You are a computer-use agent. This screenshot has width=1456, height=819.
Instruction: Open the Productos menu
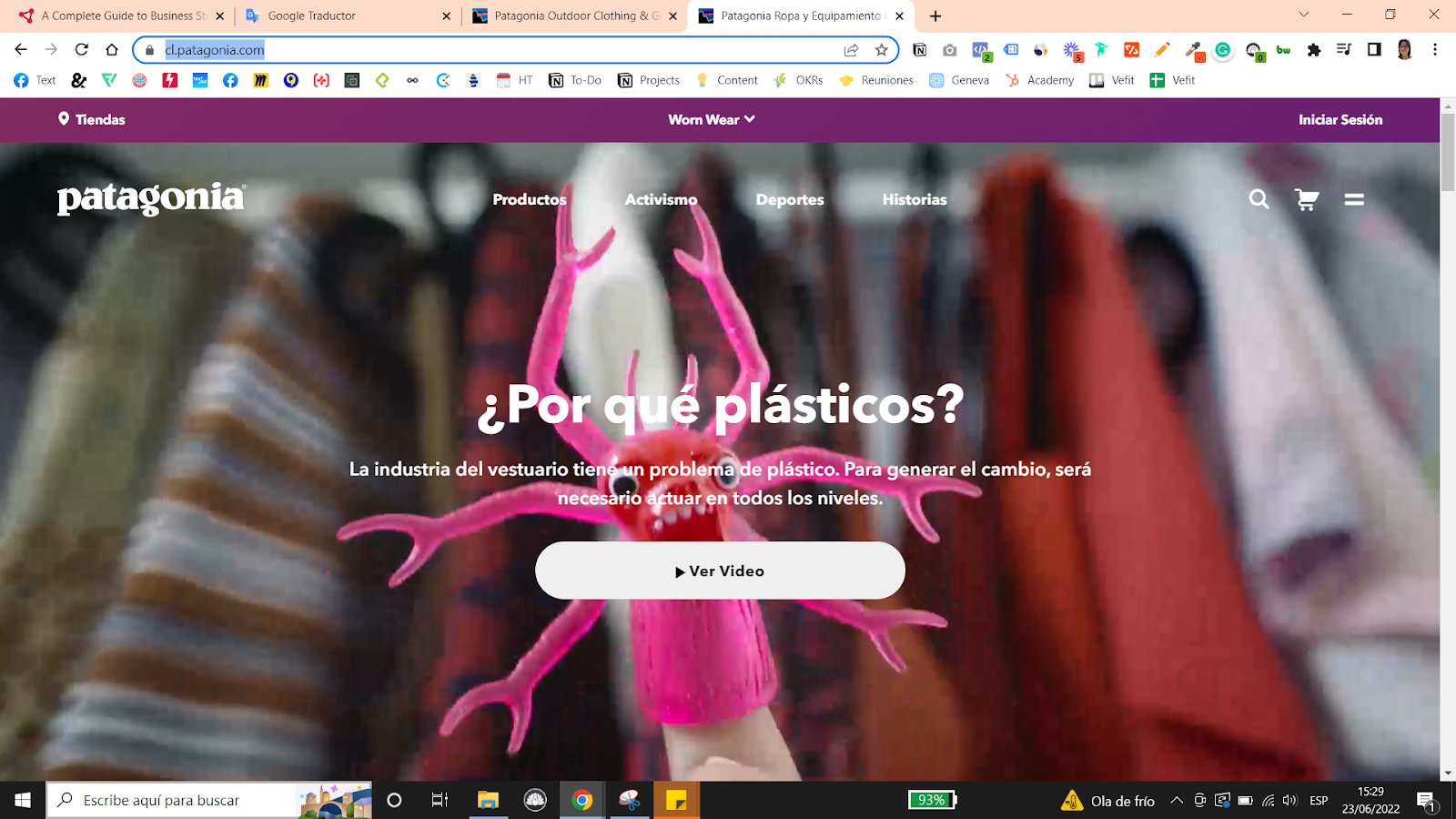530,199
